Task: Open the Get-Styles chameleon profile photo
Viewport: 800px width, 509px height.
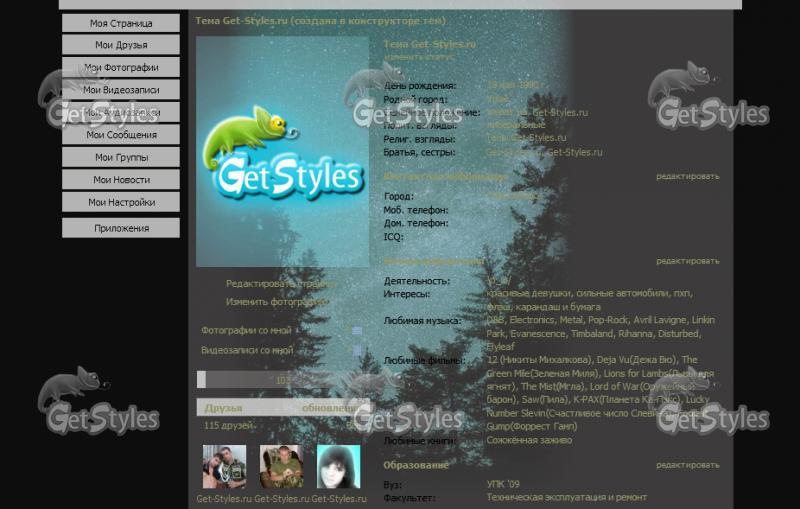Action: (x=282, y=152)
